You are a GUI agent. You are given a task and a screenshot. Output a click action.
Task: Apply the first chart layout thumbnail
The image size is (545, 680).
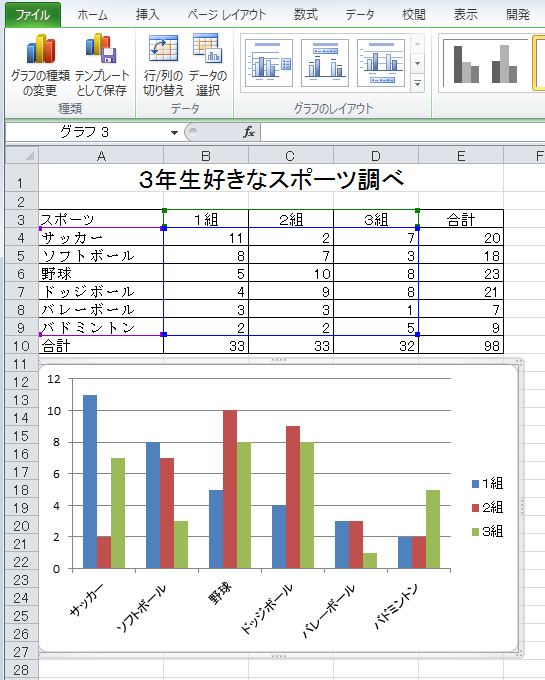coord(269,63)
